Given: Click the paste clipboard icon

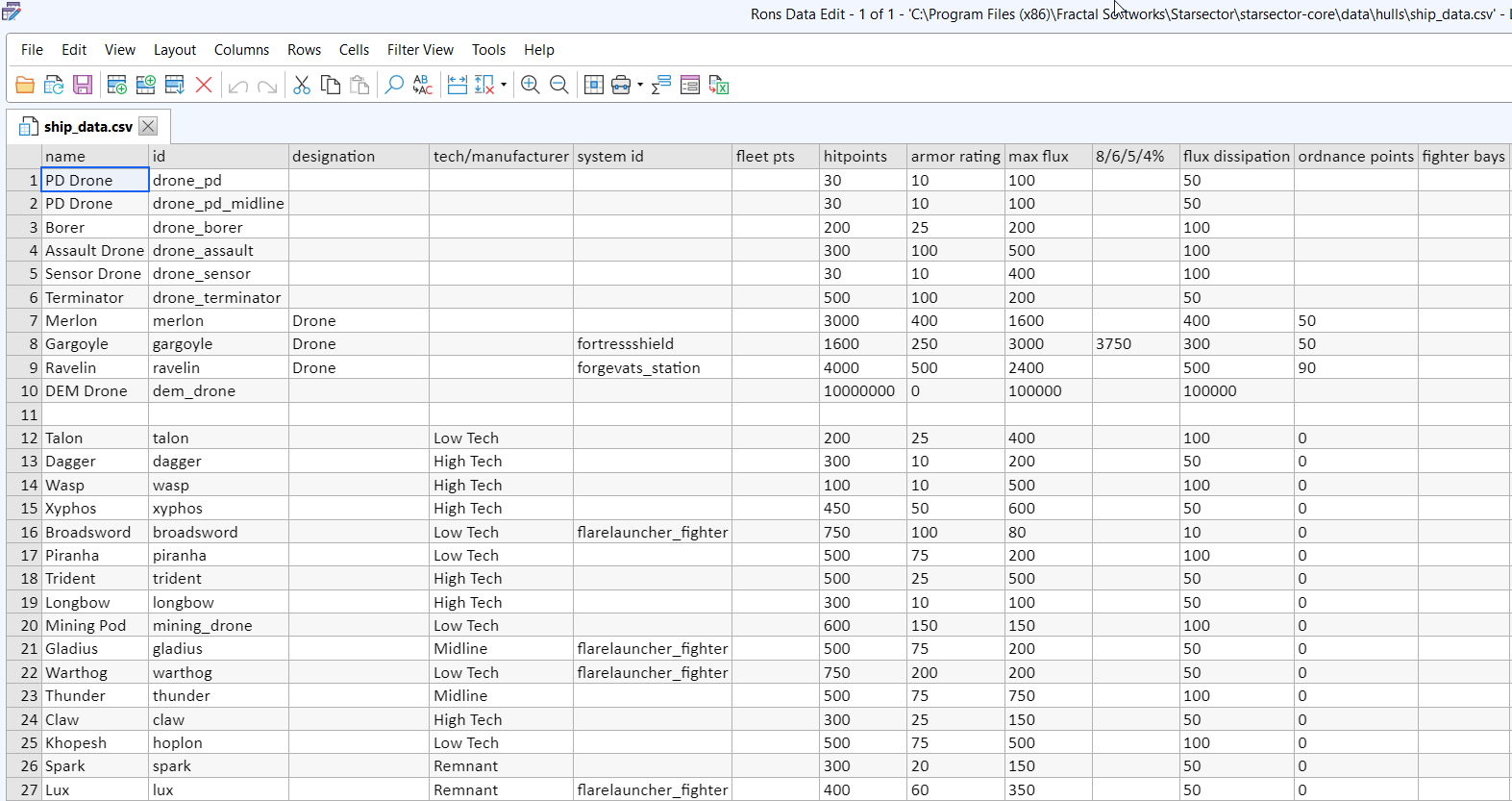Looking at the screenshot, I should point(359,86).
